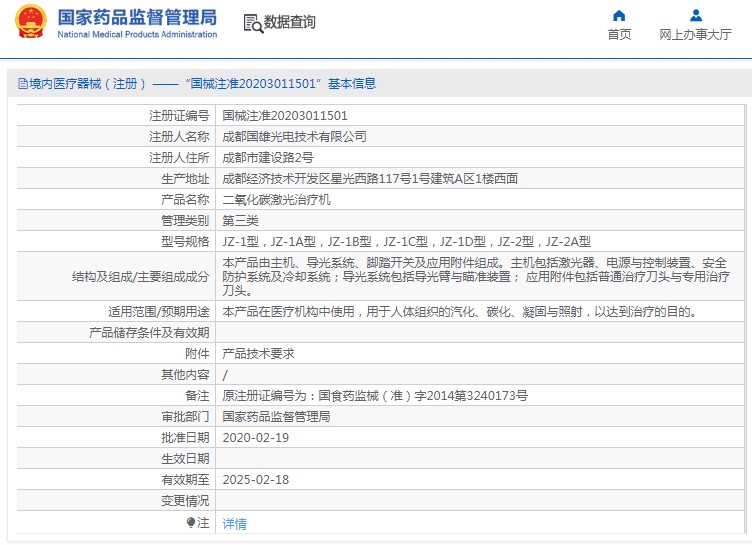Click registrant name 成都国雄光电技术有限公司
The height and width of the screenshot is (545, 752).
pos(294,137)
